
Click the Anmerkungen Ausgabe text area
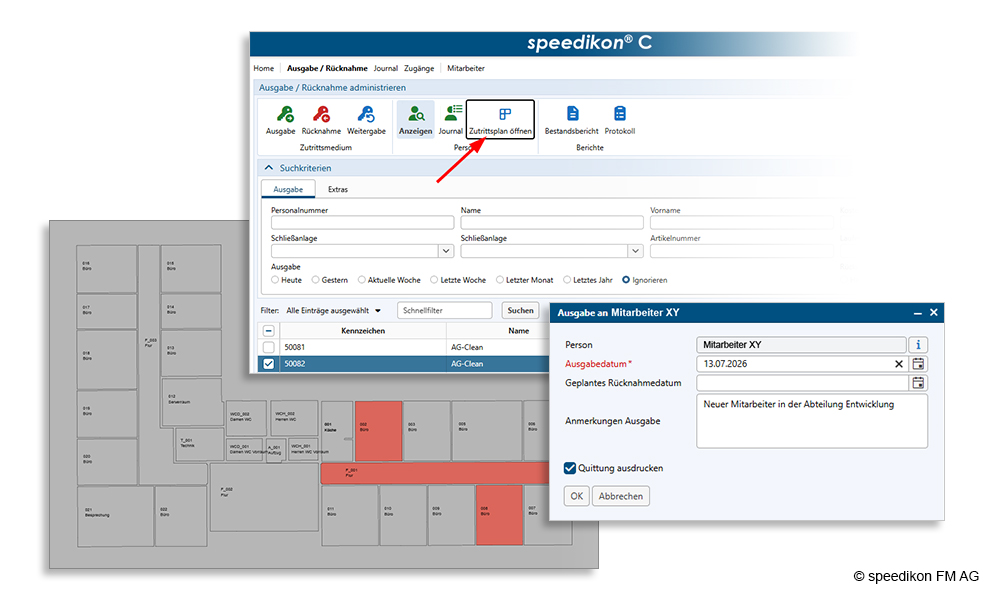point(812,421)
